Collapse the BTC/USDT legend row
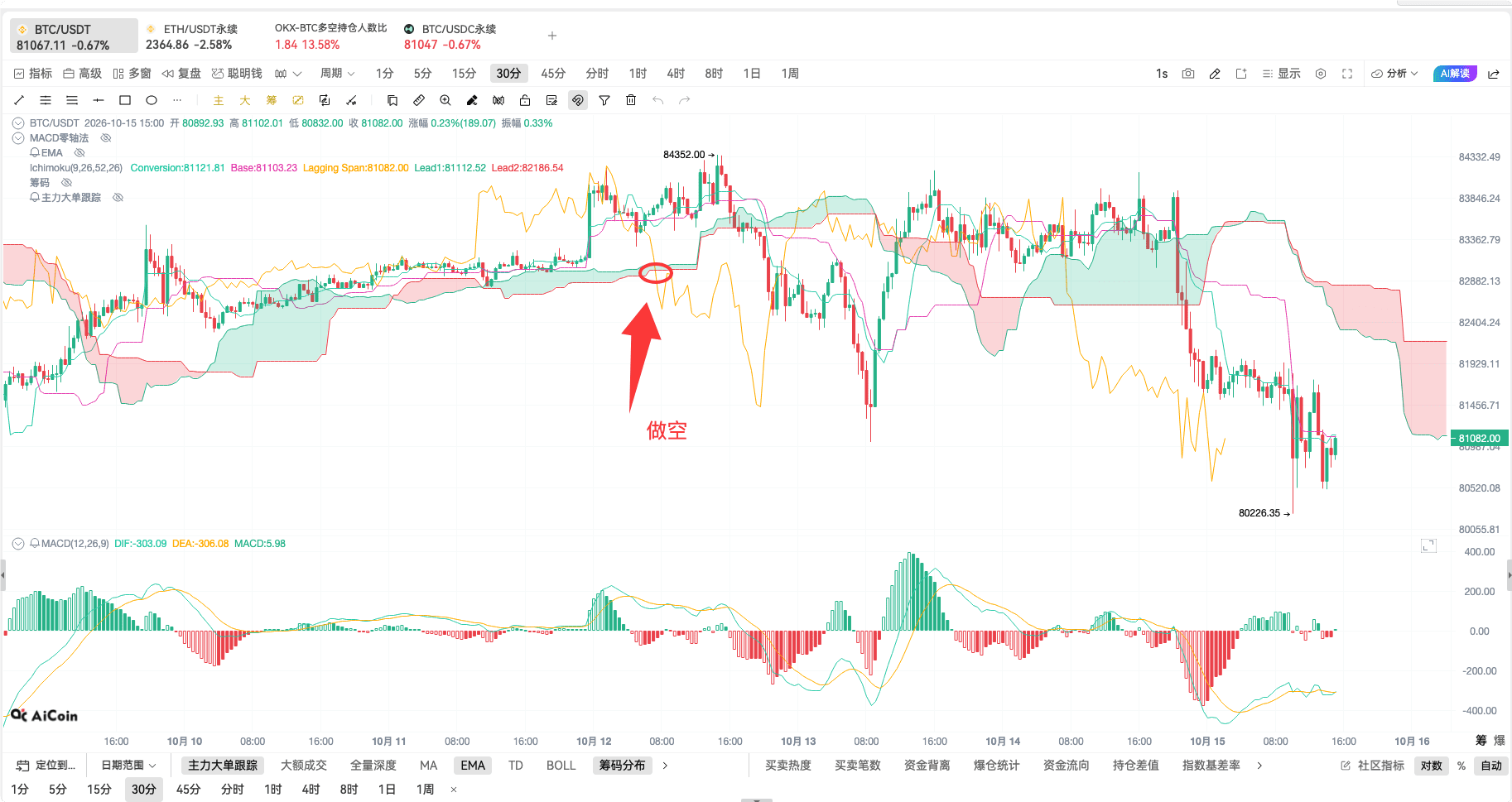1512x802 pixels. [18, 123]
